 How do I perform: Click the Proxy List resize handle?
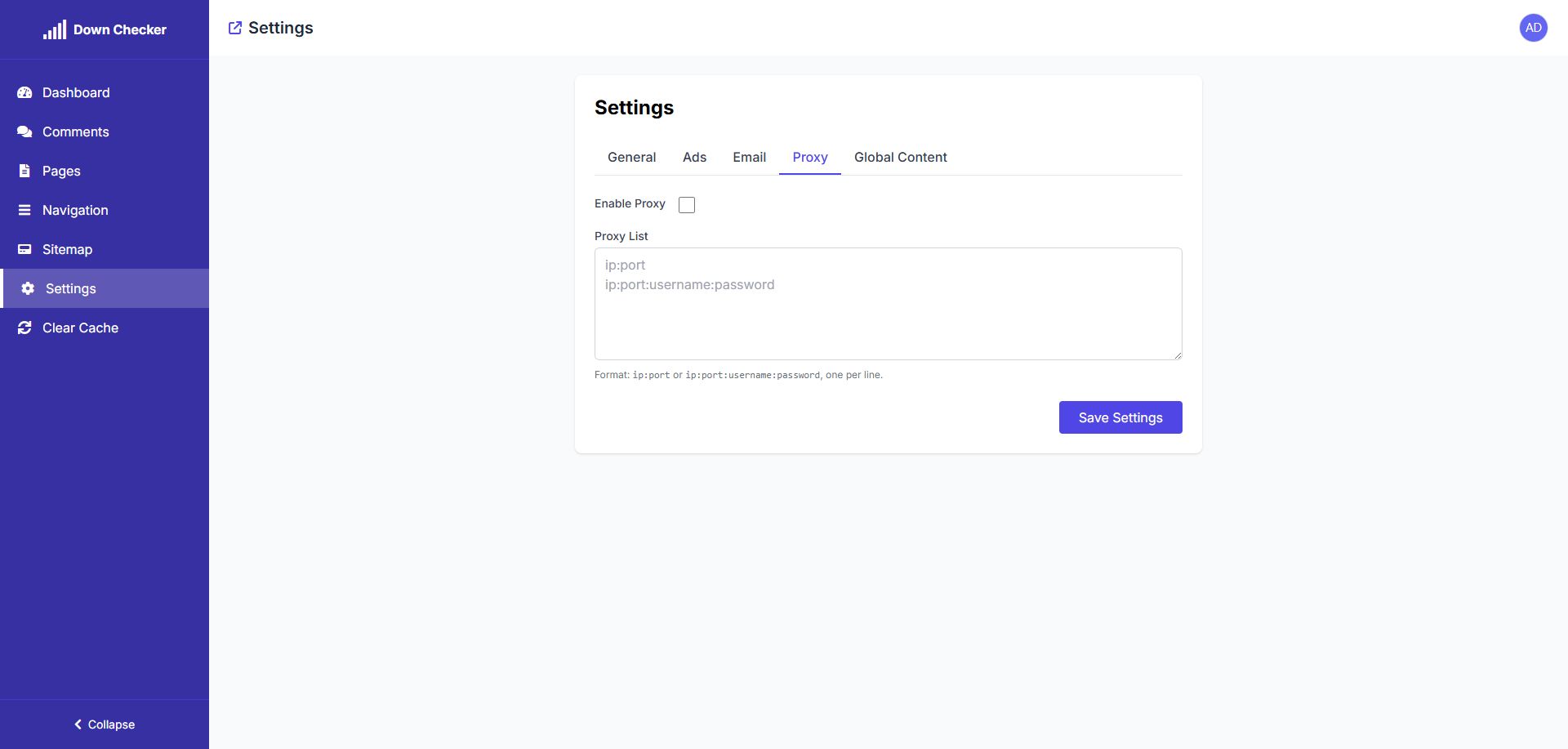1178,355
